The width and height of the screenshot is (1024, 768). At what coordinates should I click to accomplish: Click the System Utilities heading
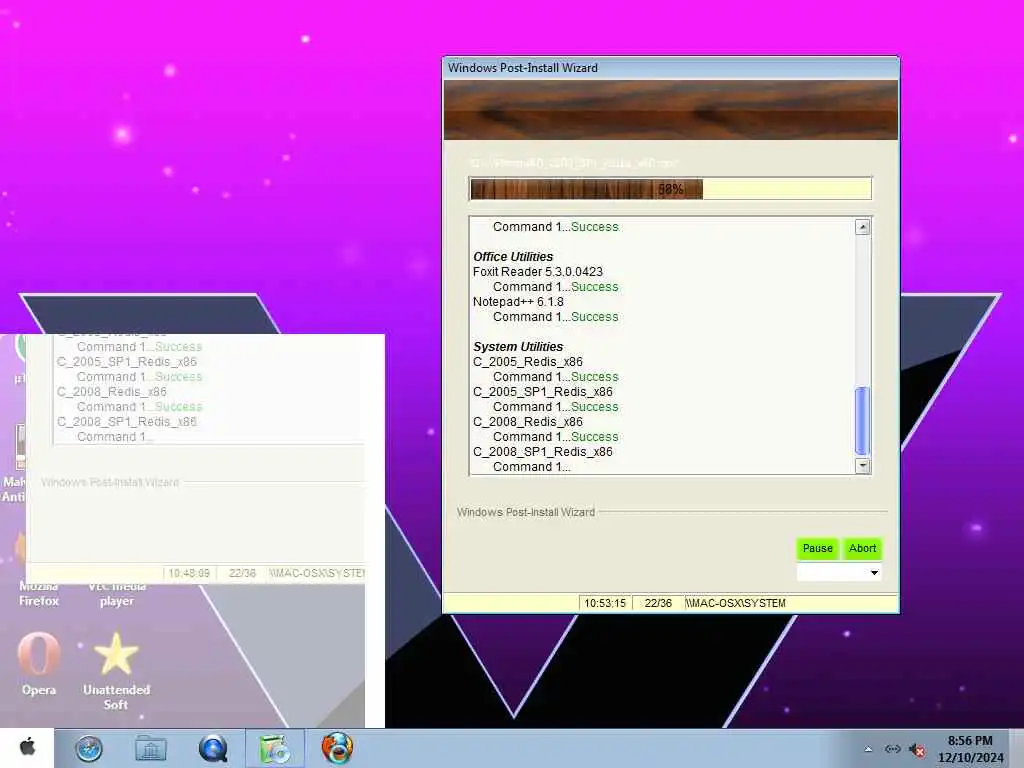click(x=518, y=347)
